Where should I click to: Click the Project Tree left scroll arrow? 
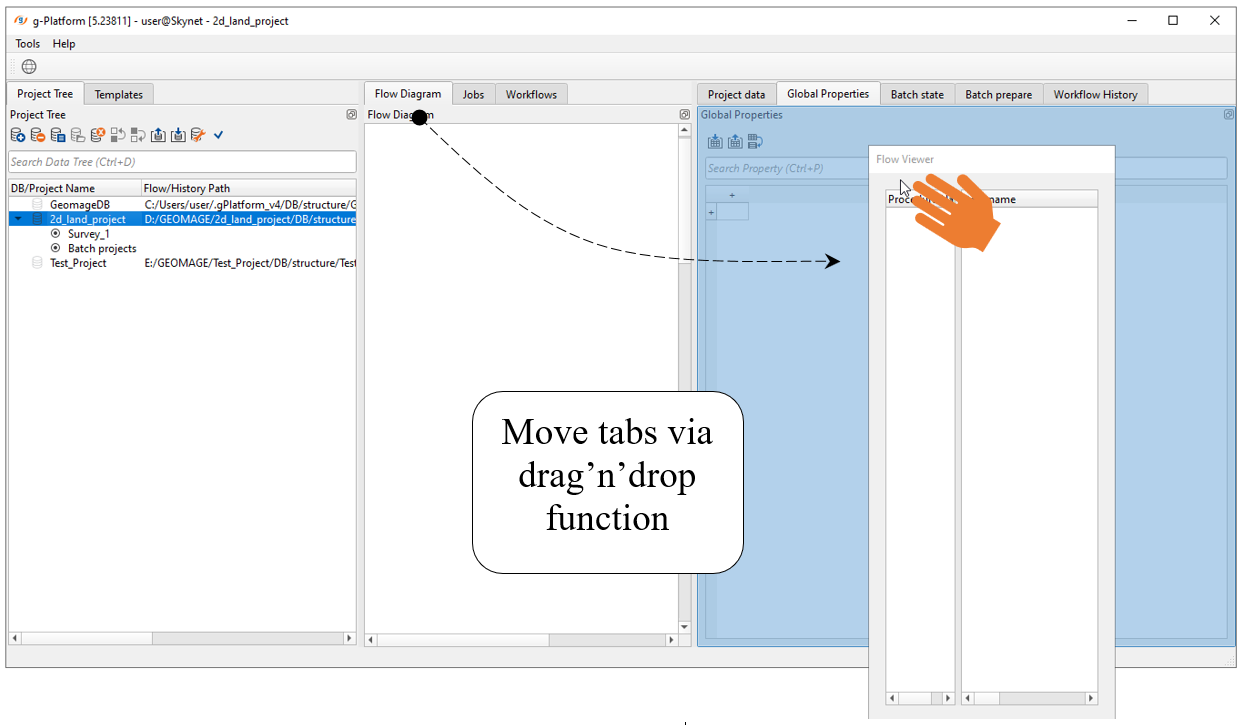click(x=14, y=638)
